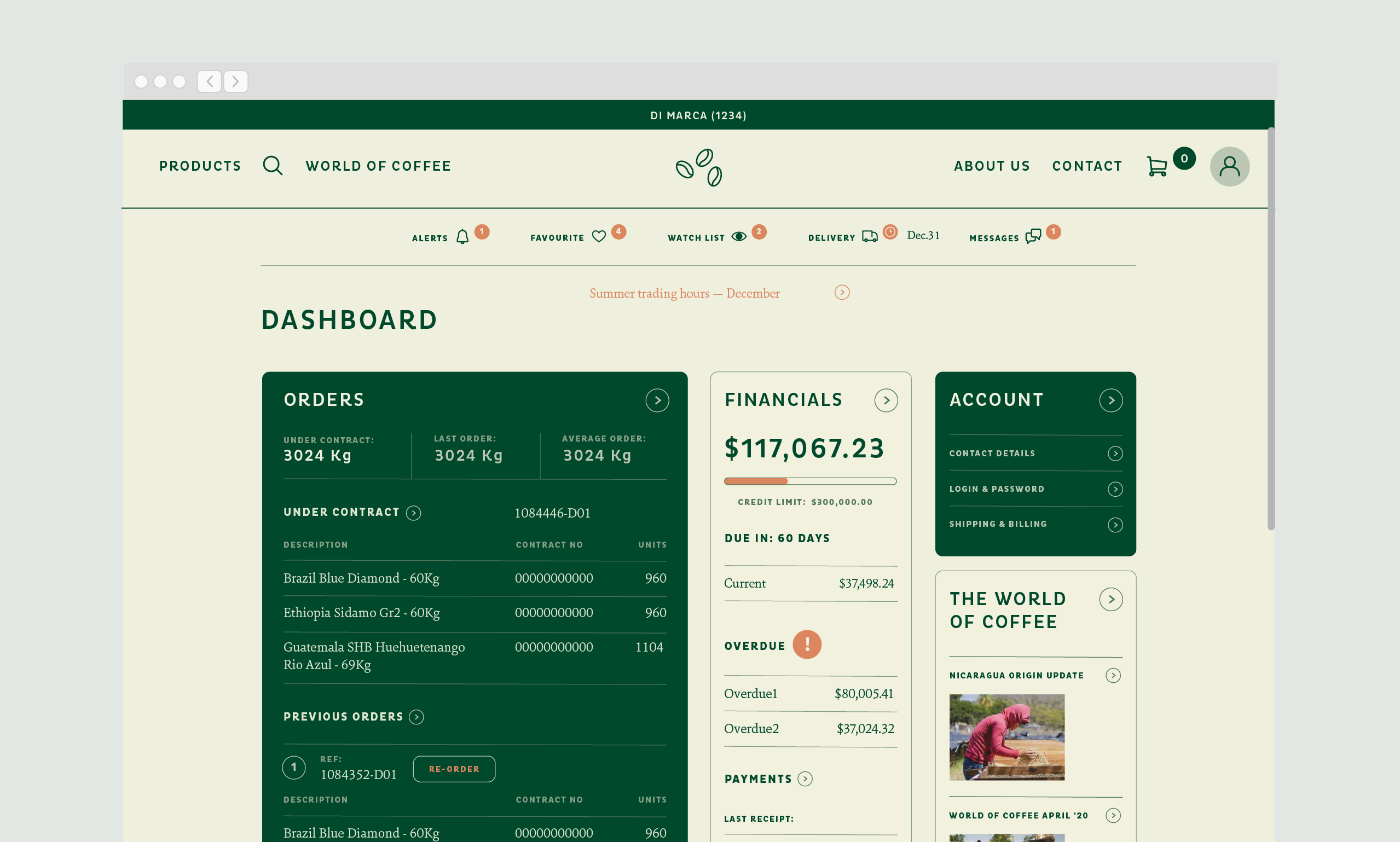Expand the Financials panel arrow
The image size is (1400, 842).
click(x=886, y=400)
